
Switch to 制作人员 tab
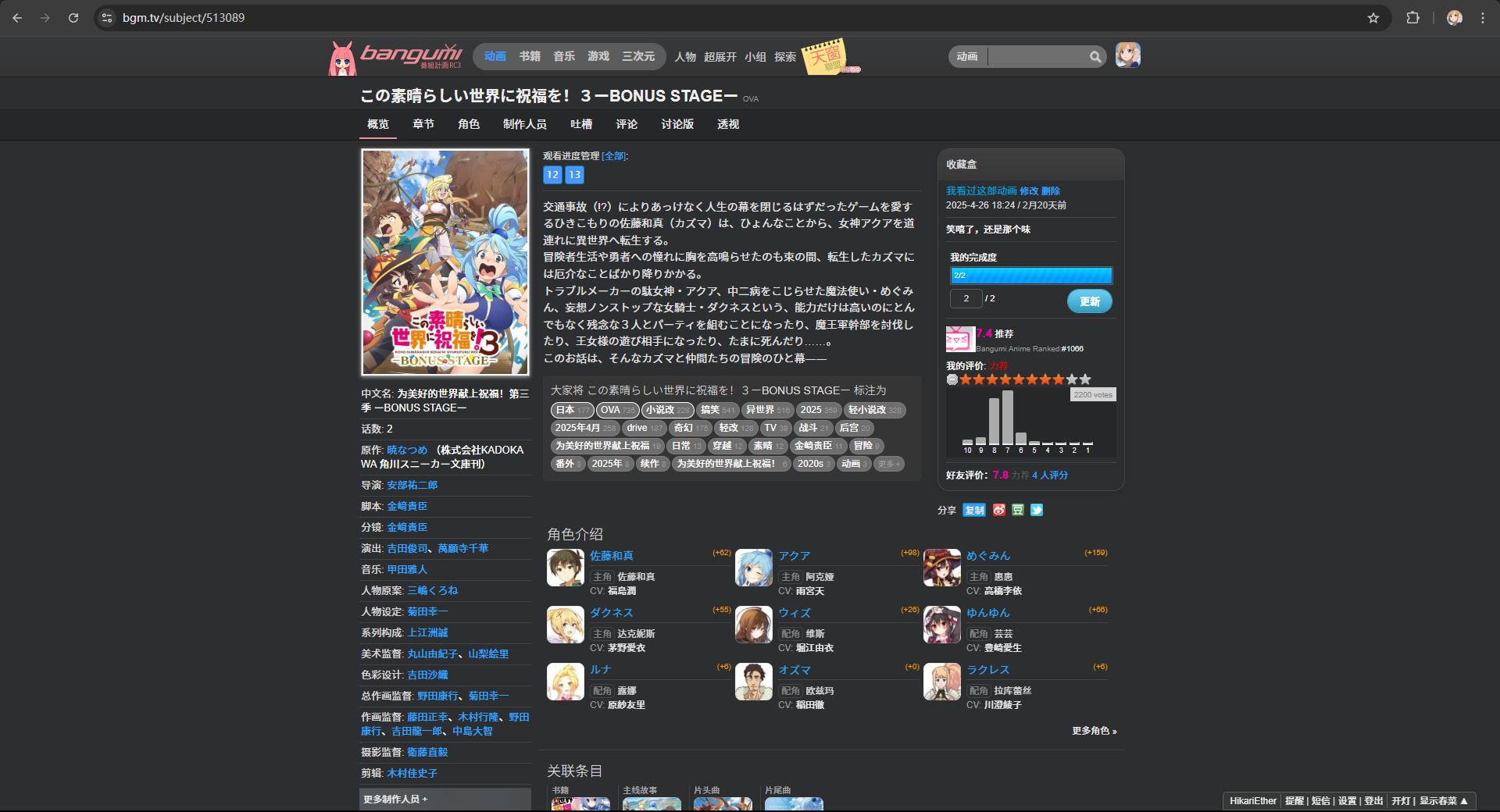[x=525, y=124]
